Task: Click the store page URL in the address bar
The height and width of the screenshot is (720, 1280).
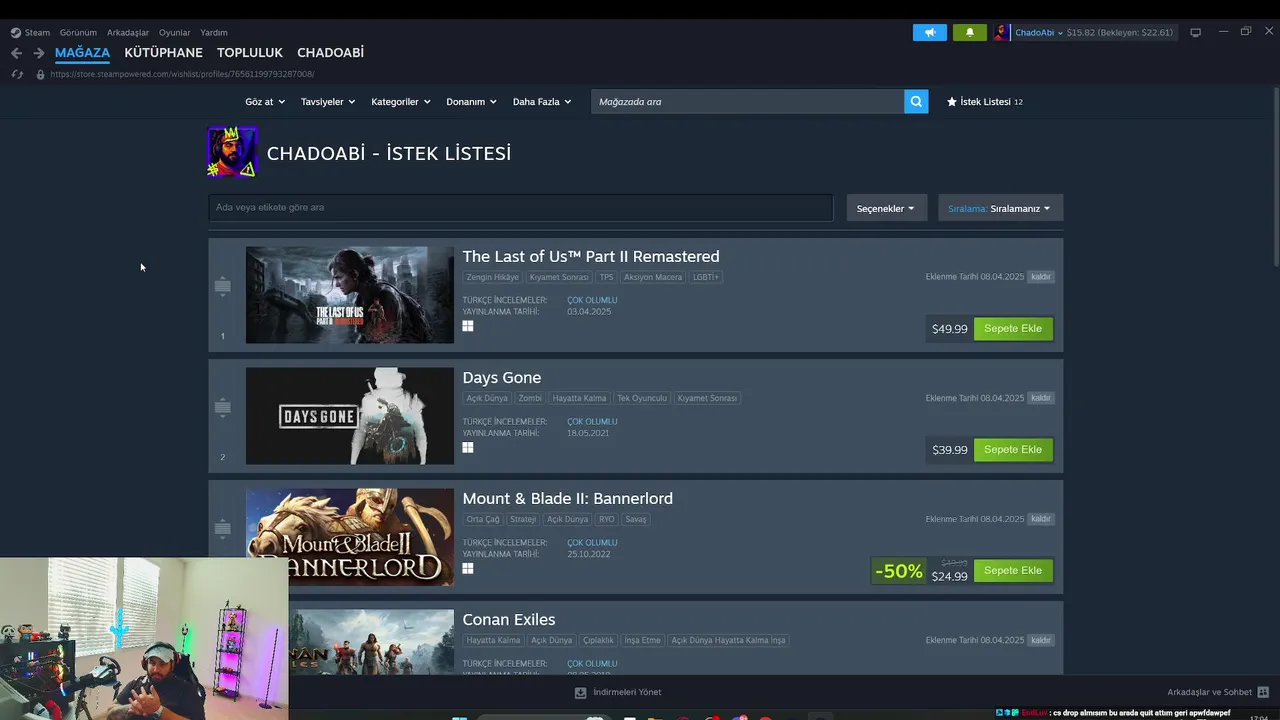Action: [x=182, y=74]
